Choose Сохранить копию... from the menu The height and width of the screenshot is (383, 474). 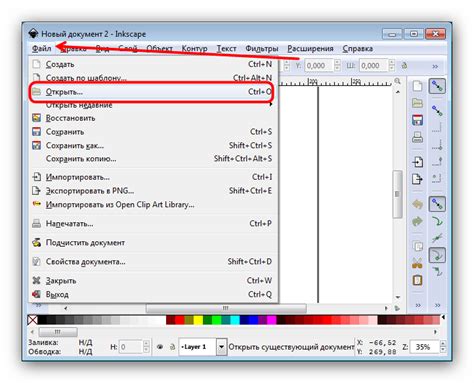point(154,159)
